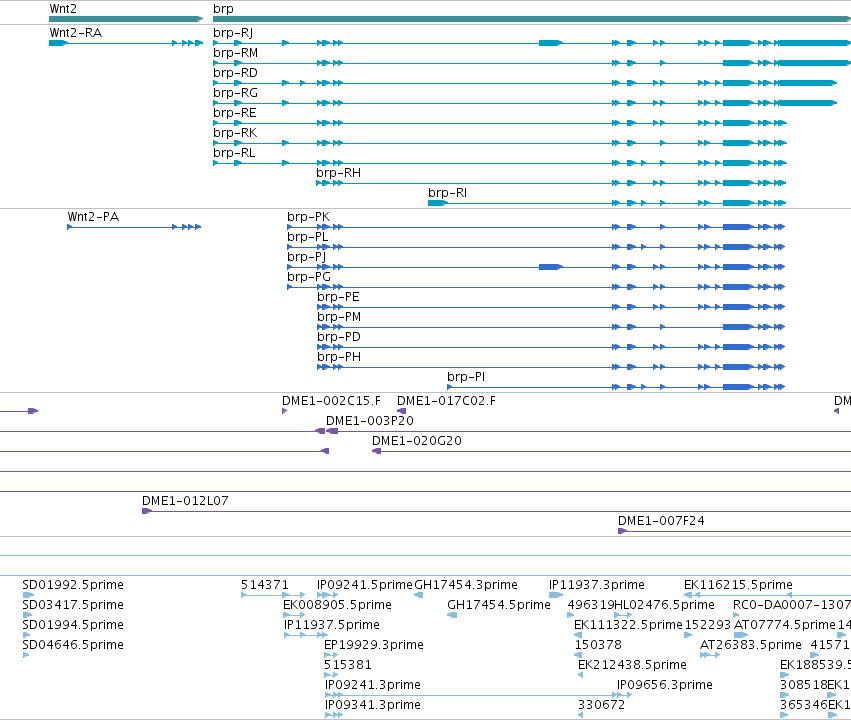
Task: Click the GH17454.5prime EST label
Action: [x=499, y=605]
